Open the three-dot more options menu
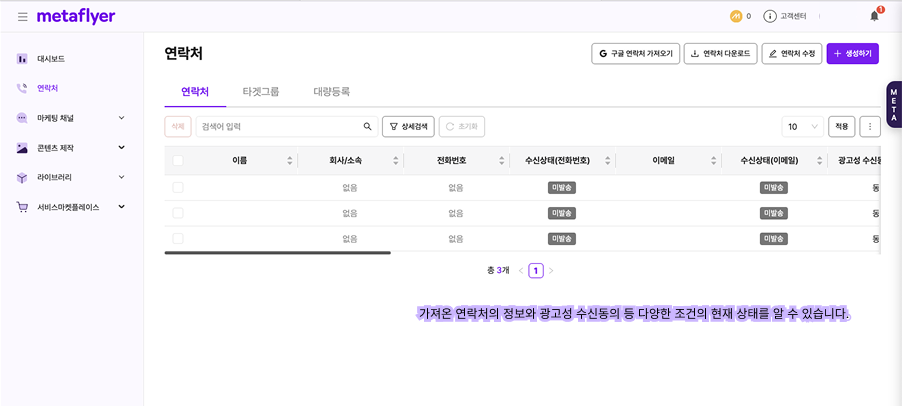Image resolution: width=902 pixels, height=406 pixels. click(x=869, y=127)
